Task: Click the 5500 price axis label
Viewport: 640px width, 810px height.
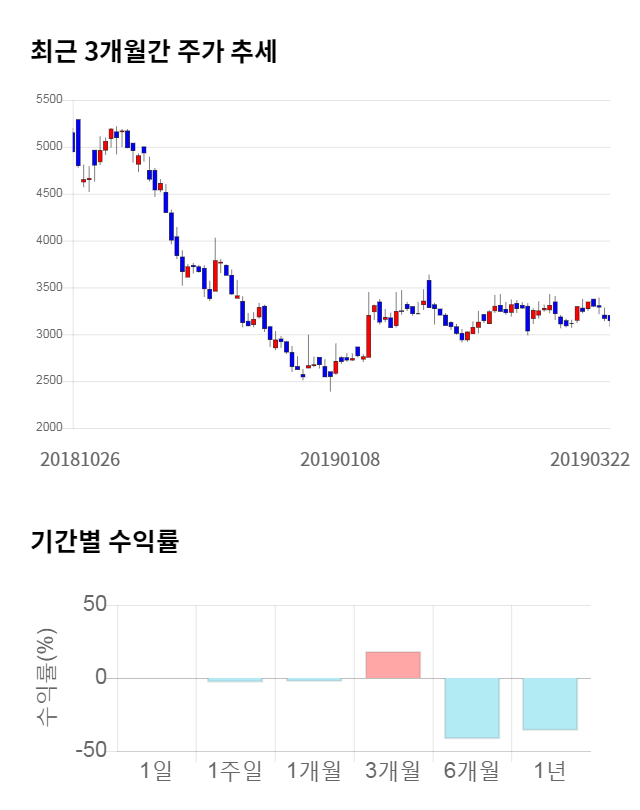Action: [x=48, y=100]
